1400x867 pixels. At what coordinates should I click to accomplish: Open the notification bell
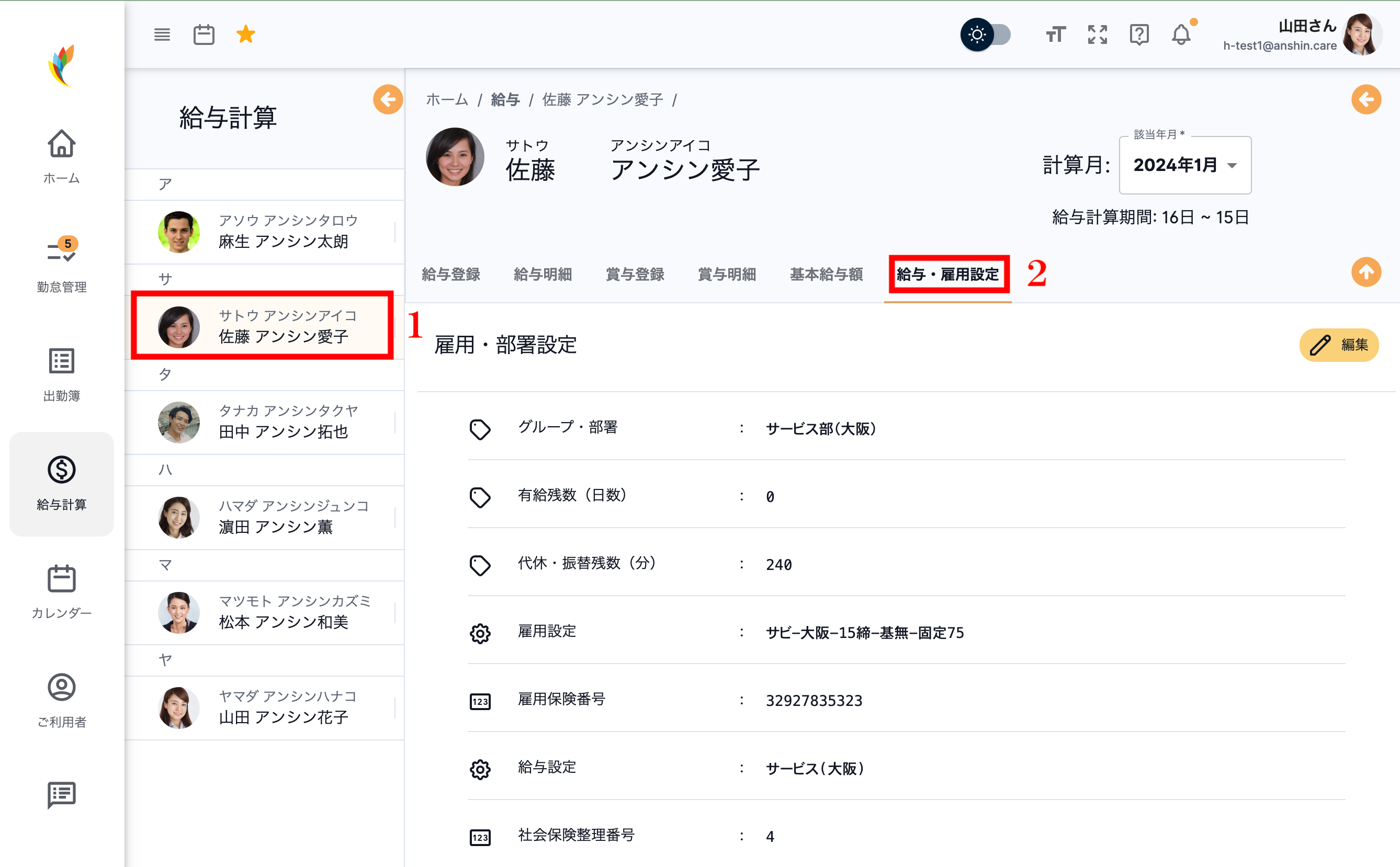coord(1180,35)
